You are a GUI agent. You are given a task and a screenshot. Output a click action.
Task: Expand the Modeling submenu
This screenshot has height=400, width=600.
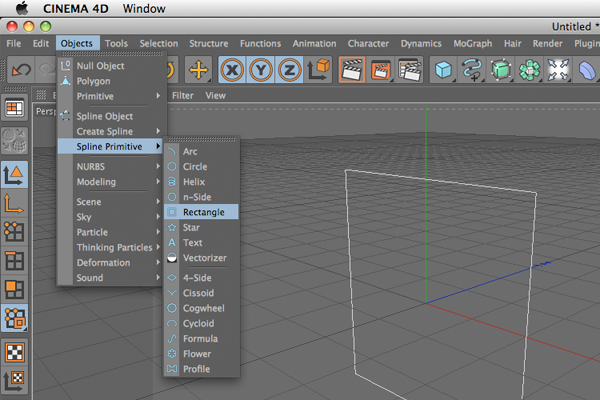pyautogui.click(x=112, y=182)
